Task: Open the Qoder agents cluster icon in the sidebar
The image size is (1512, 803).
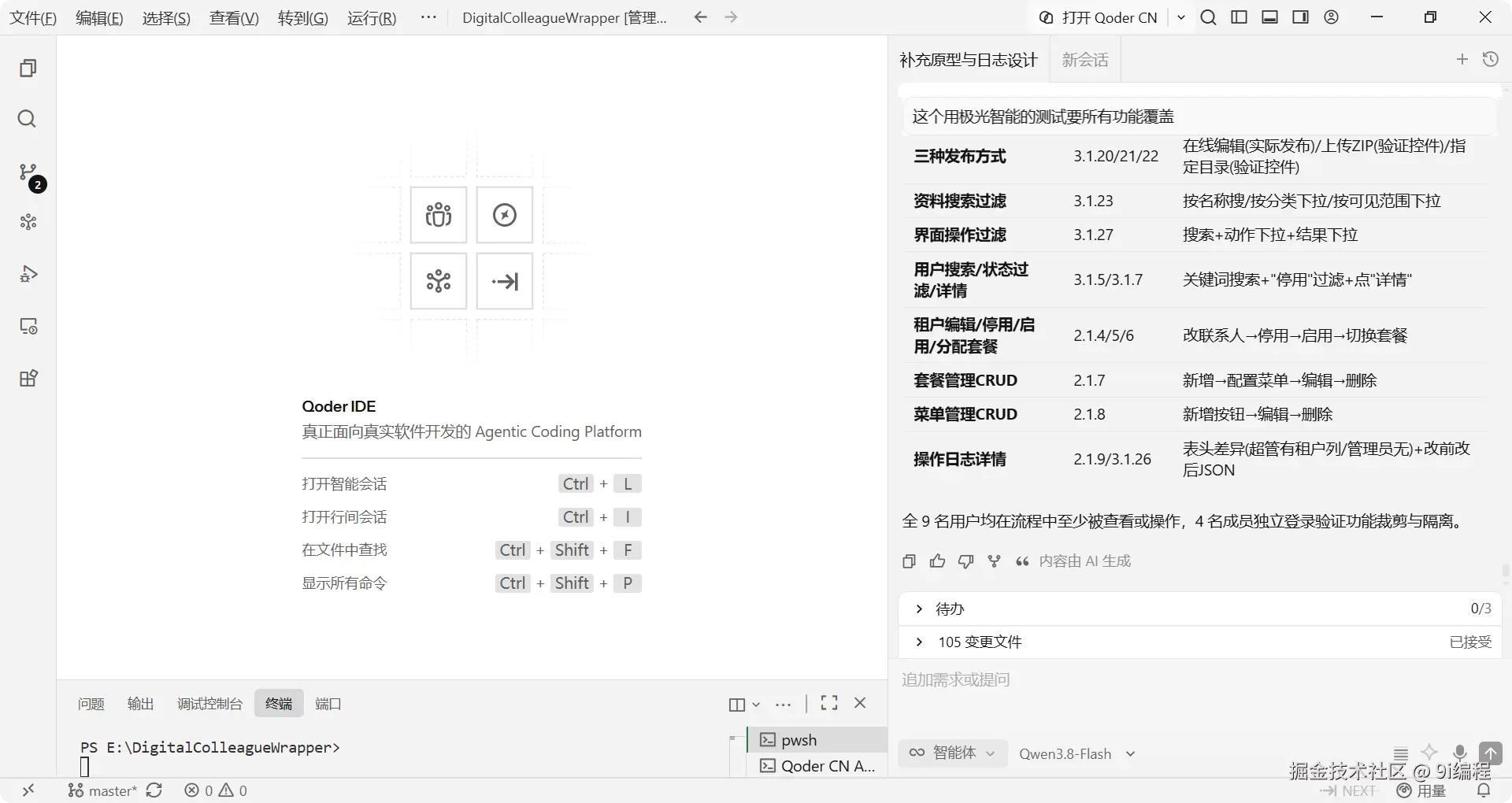Action: click(28, 222)
